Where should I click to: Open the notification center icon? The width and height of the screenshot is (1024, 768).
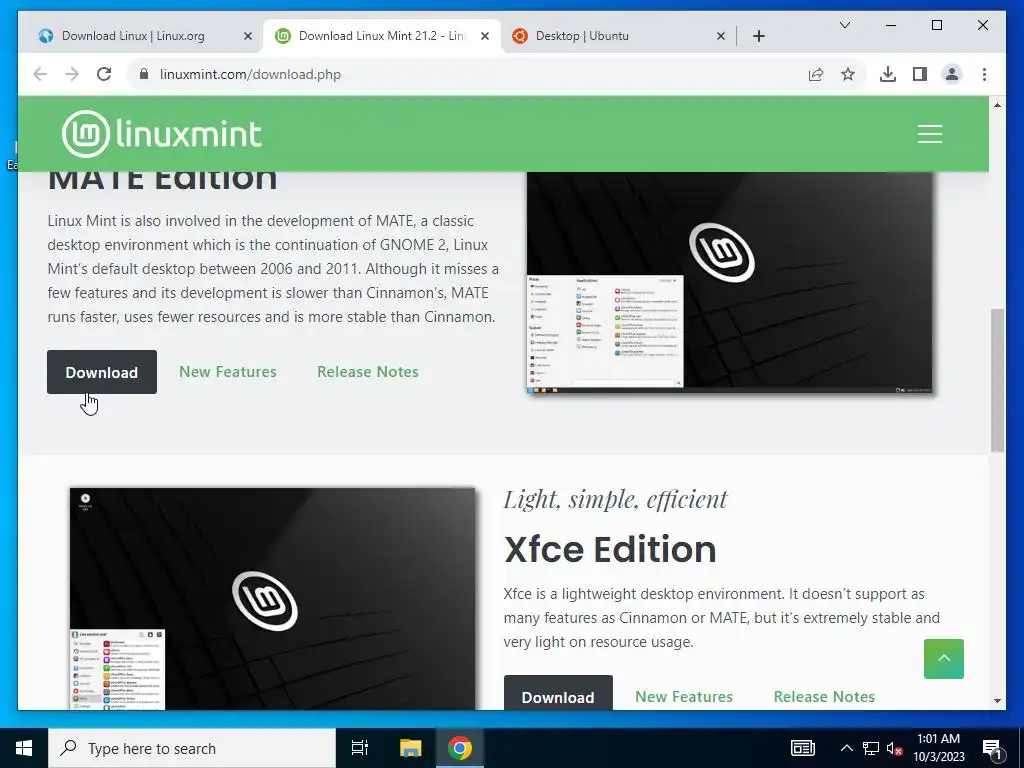[993, 748]
